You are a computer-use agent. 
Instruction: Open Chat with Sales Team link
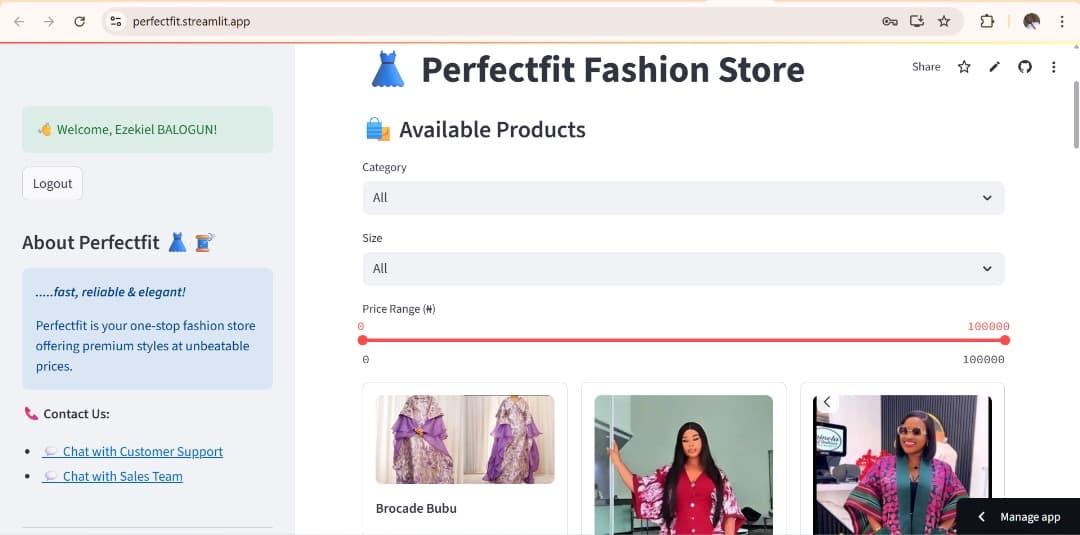122,477
